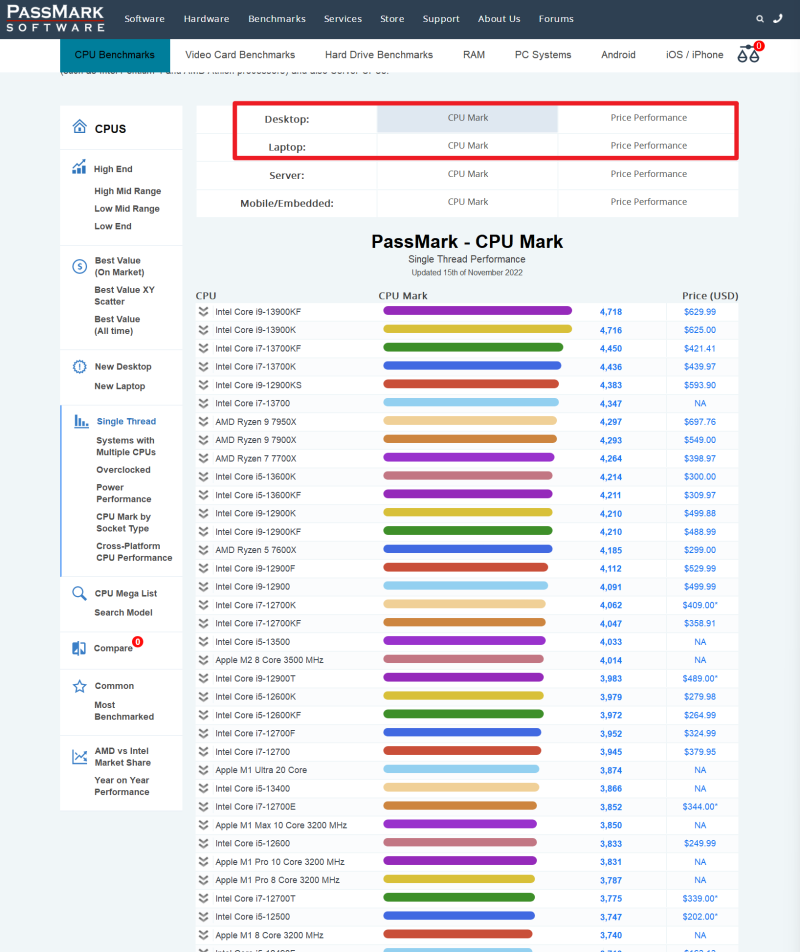Expand the AMD Ryzen 5 7600X row chevron

point(203,550)
